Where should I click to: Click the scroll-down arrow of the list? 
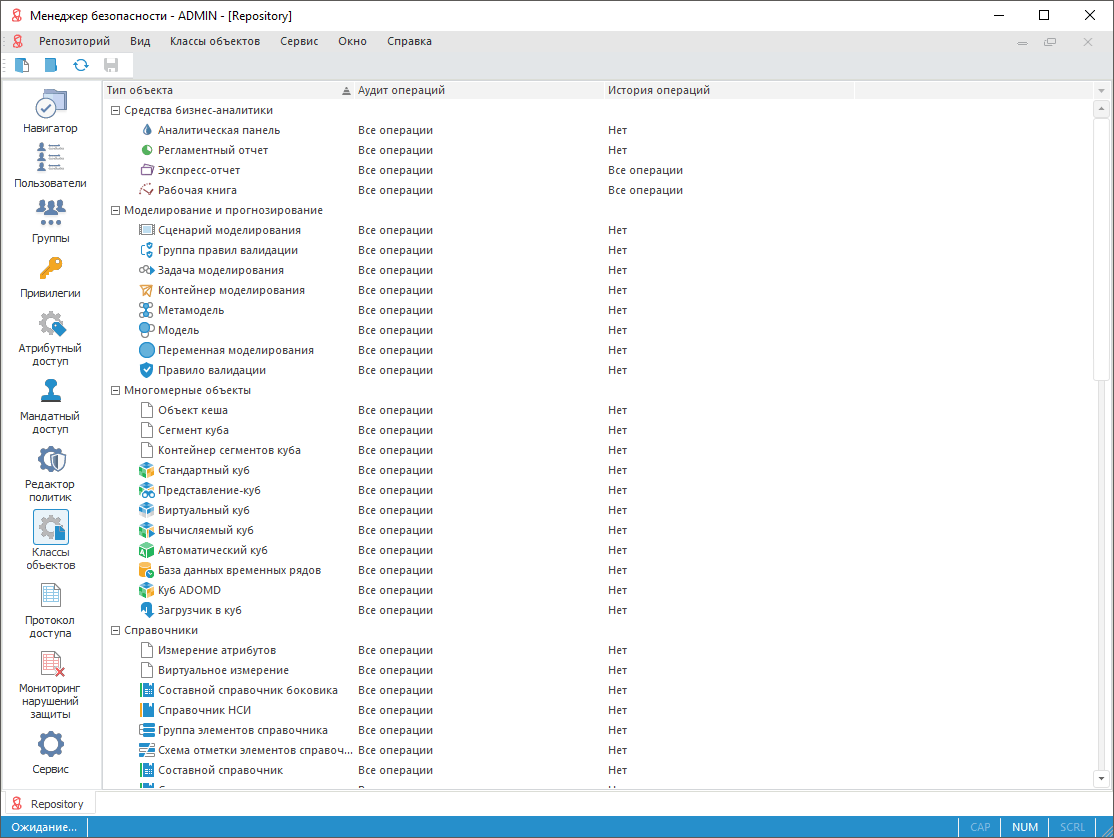pos(1101,778)
